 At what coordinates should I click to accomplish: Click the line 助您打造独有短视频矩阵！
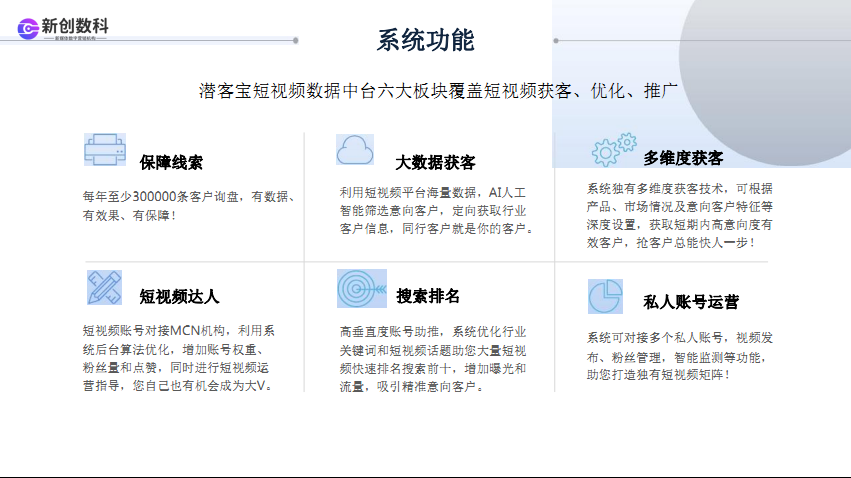point(659,374)
